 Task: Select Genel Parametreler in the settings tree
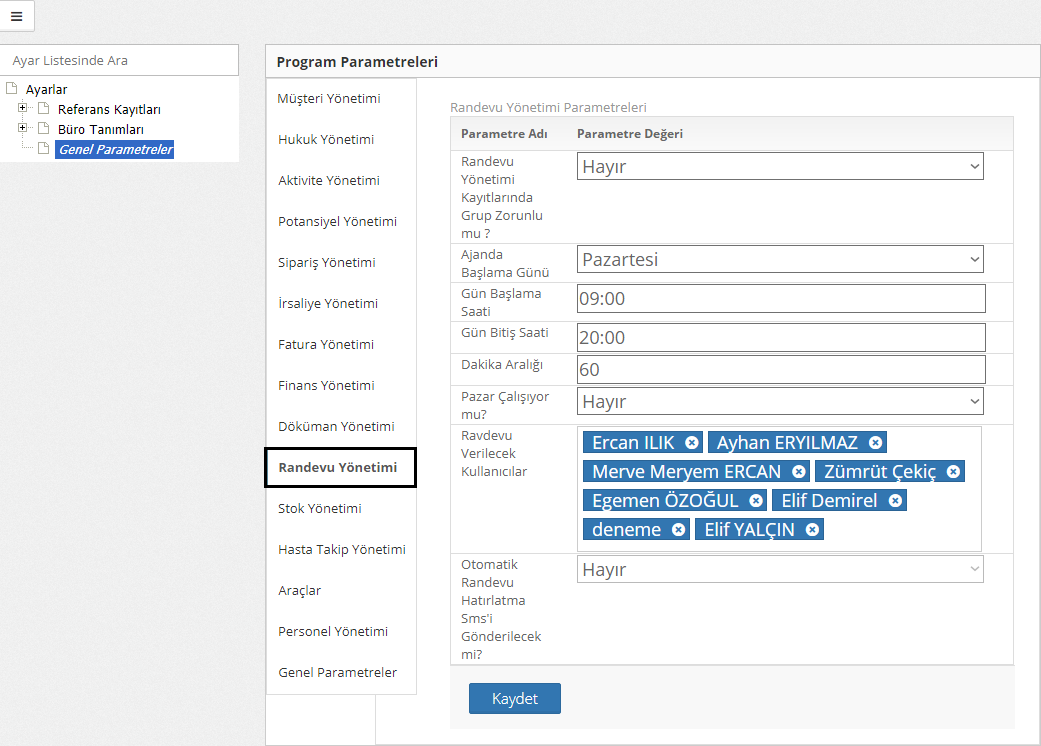(x=115, y=150)
